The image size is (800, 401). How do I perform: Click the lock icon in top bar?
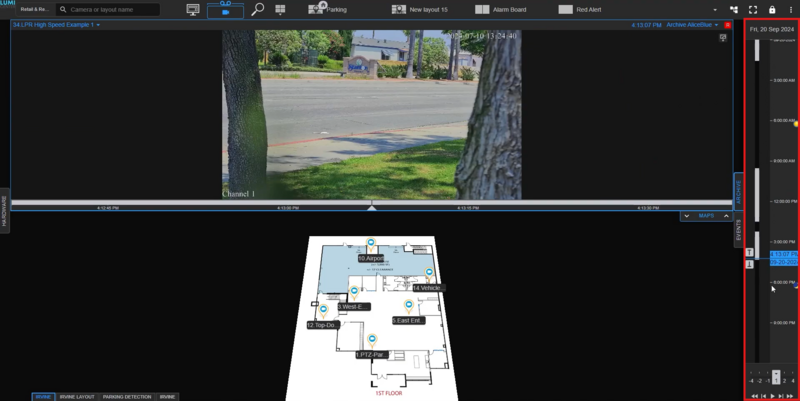pos(772,9)
